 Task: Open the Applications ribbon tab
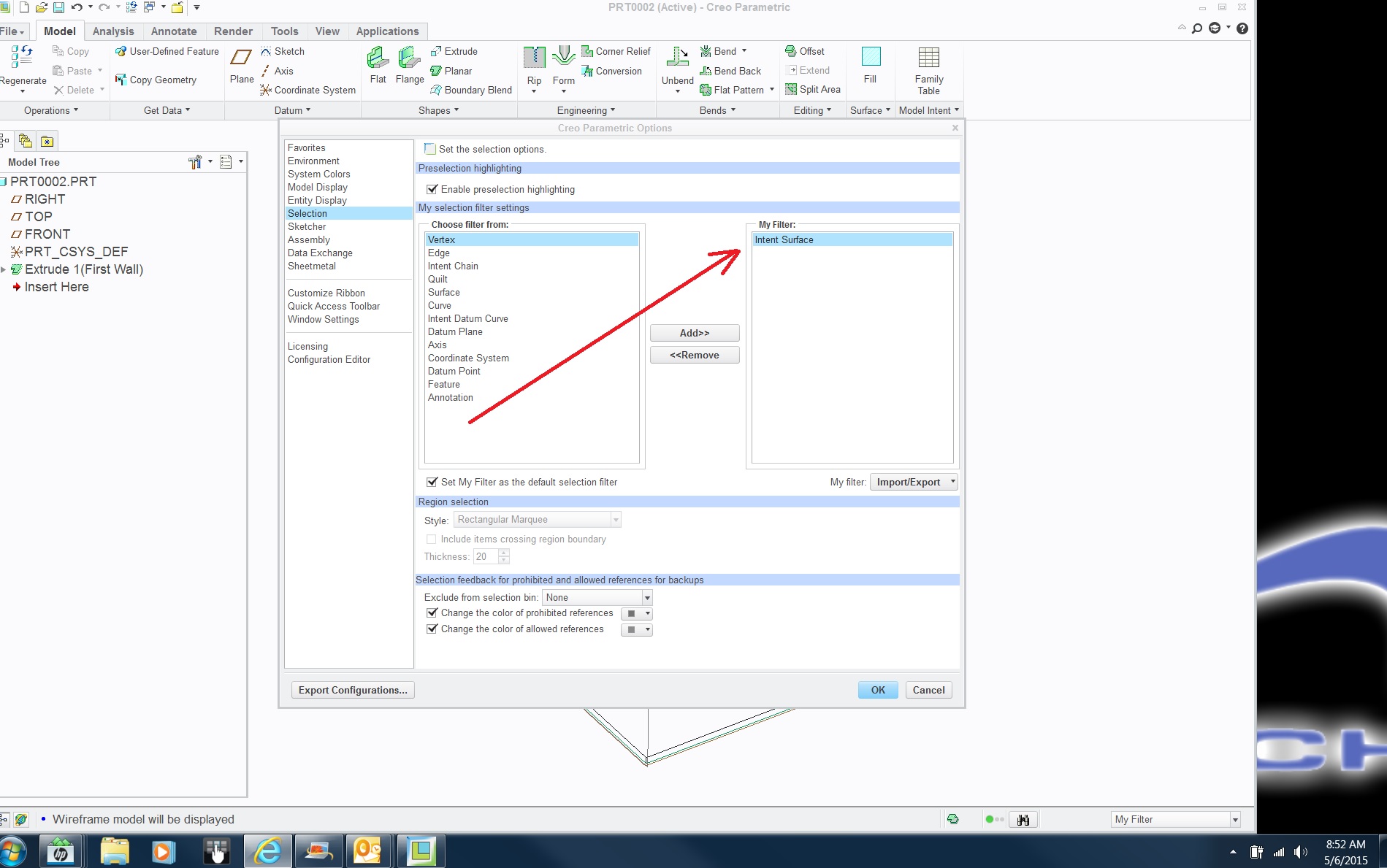click(387, 31)
